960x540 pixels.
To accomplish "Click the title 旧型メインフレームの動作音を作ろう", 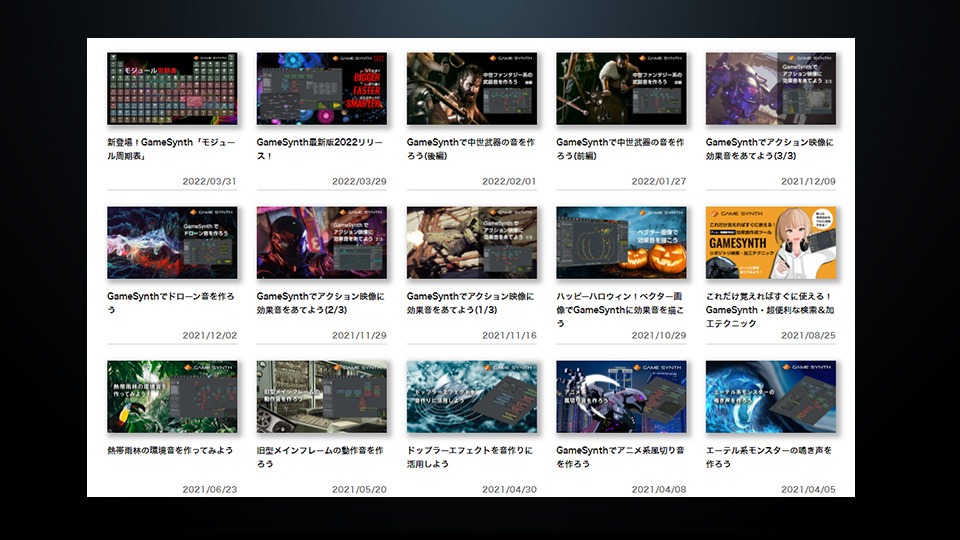I will tap(320, 457).
